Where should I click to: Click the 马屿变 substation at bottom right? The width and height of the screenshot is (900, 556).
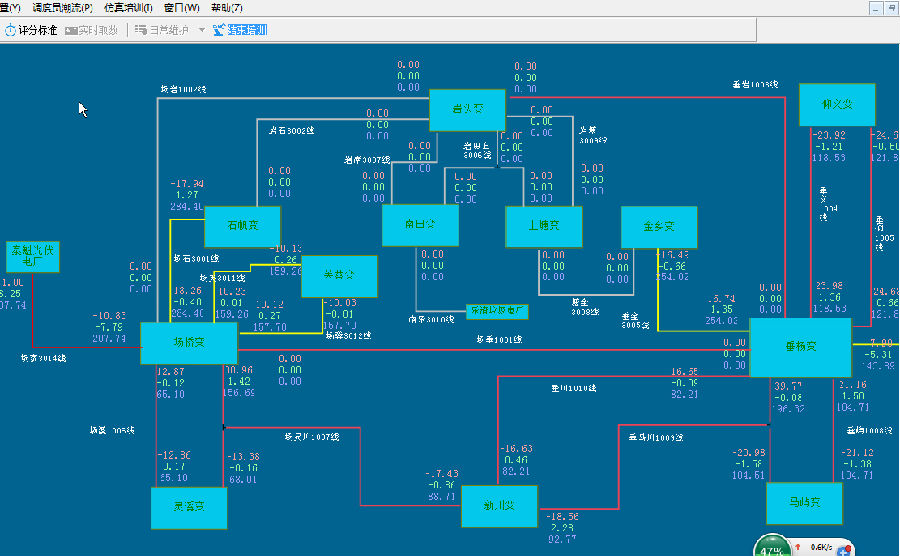pos(803,503)
